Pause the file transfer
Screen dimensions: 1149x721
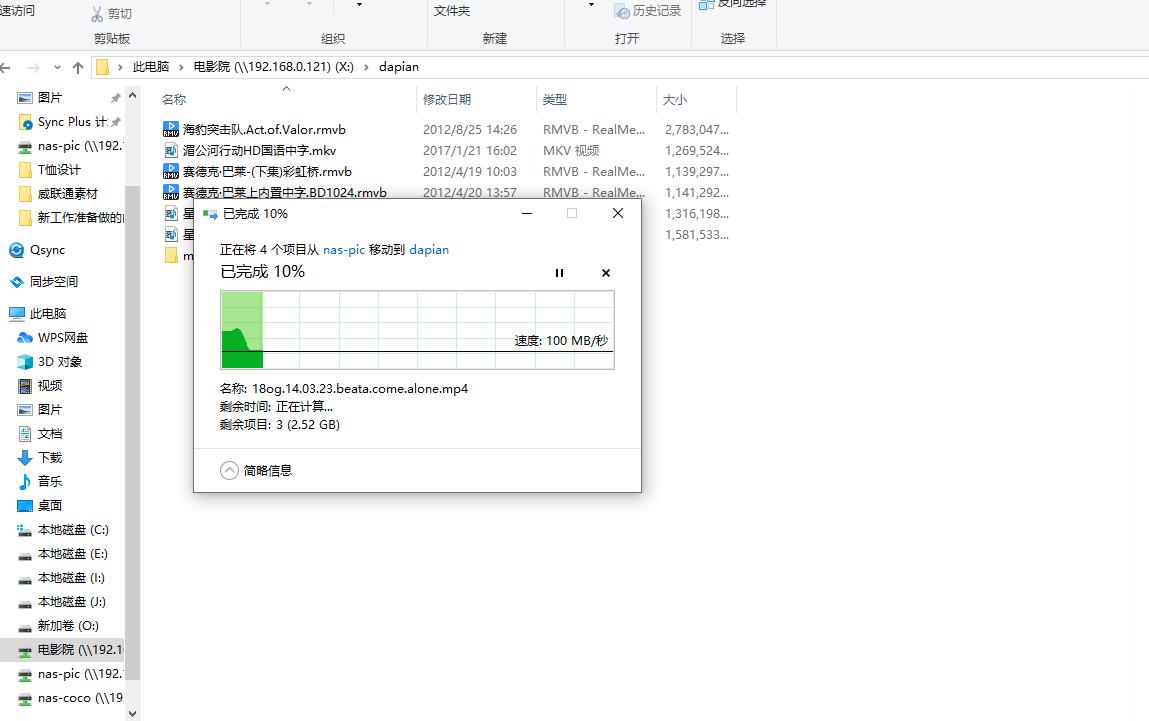tap(559, 272)
